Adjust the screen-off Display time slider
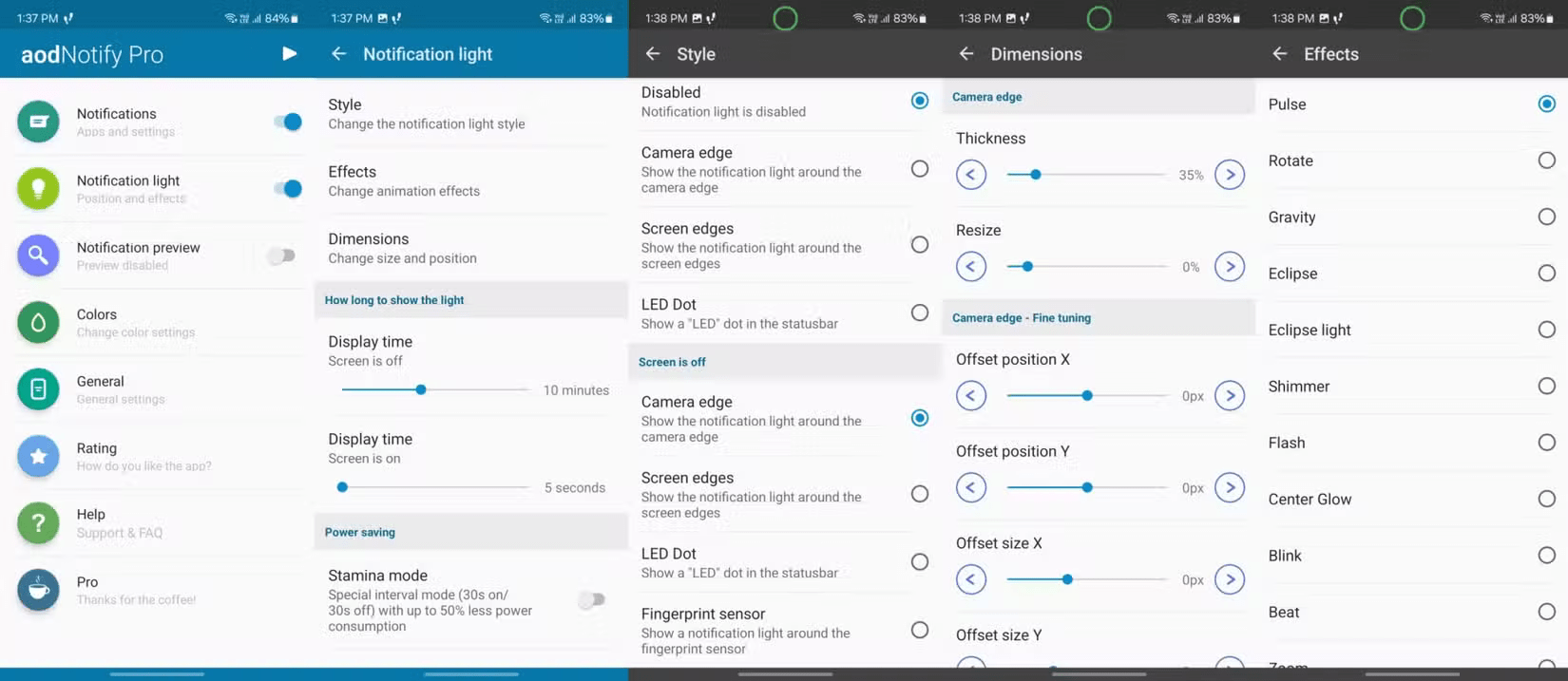 [421, 389]
